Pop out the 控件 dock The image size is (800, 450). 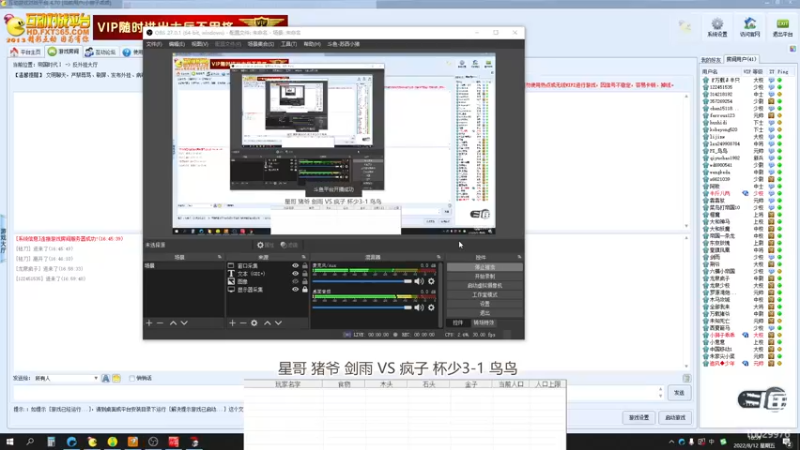tap(519, 257)
